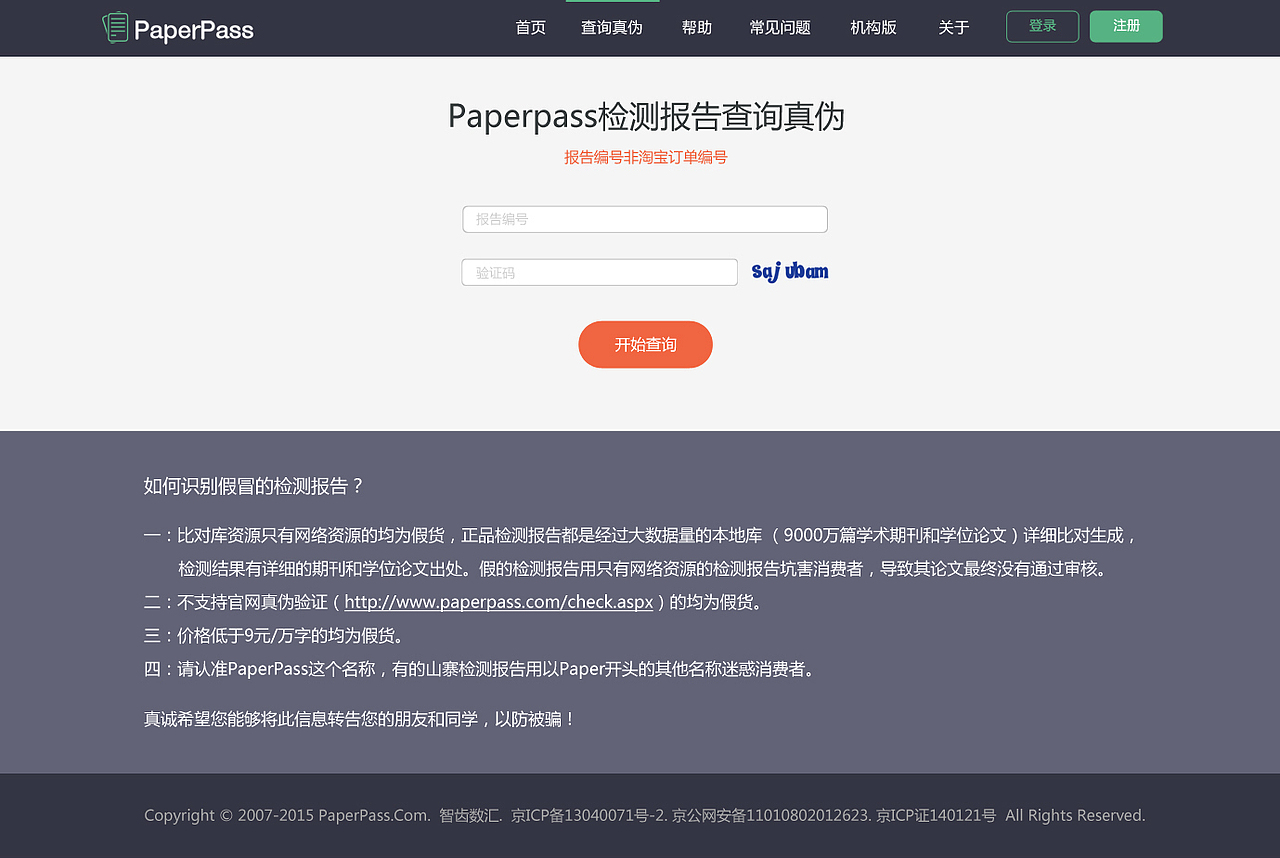The image size is (1280, 858).
Task: Click the captcha image to refresh it
Action: coord(789,270)
